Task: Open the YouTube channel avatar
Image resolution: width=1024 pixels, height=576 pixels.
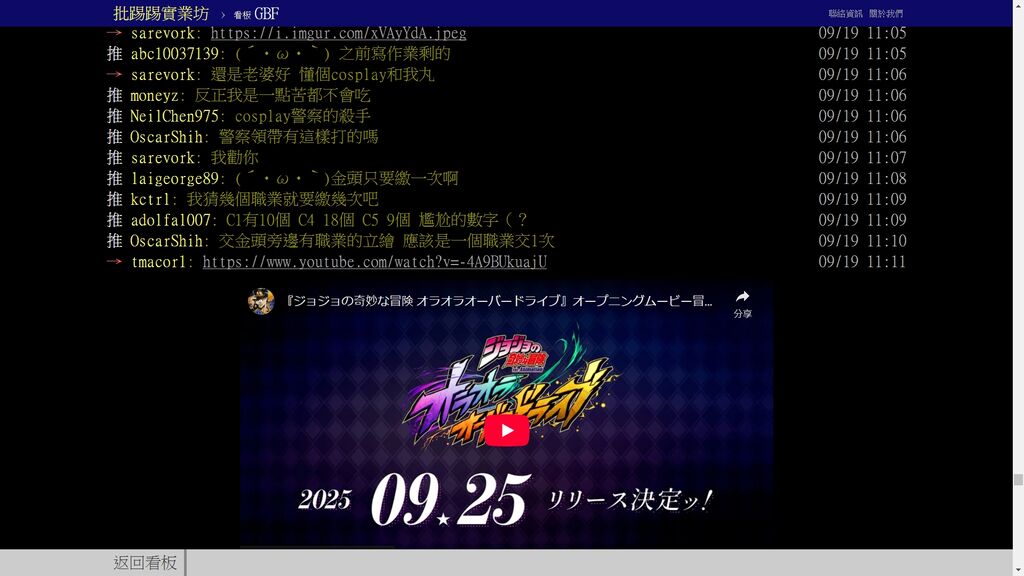Action: [x=261, y=301]
